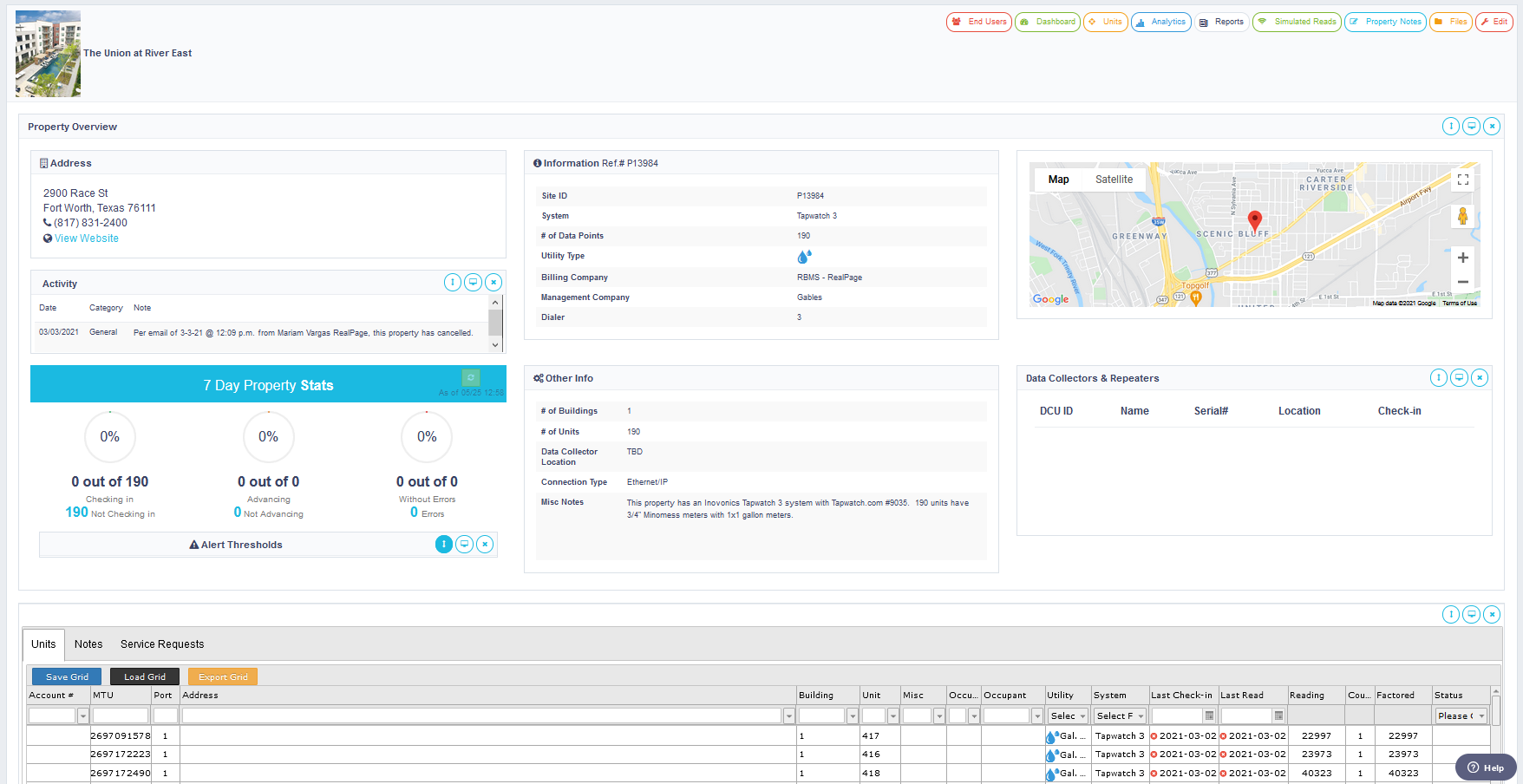Click the Export Grid button
1523x784 pixels.
(x=223, y=676)
